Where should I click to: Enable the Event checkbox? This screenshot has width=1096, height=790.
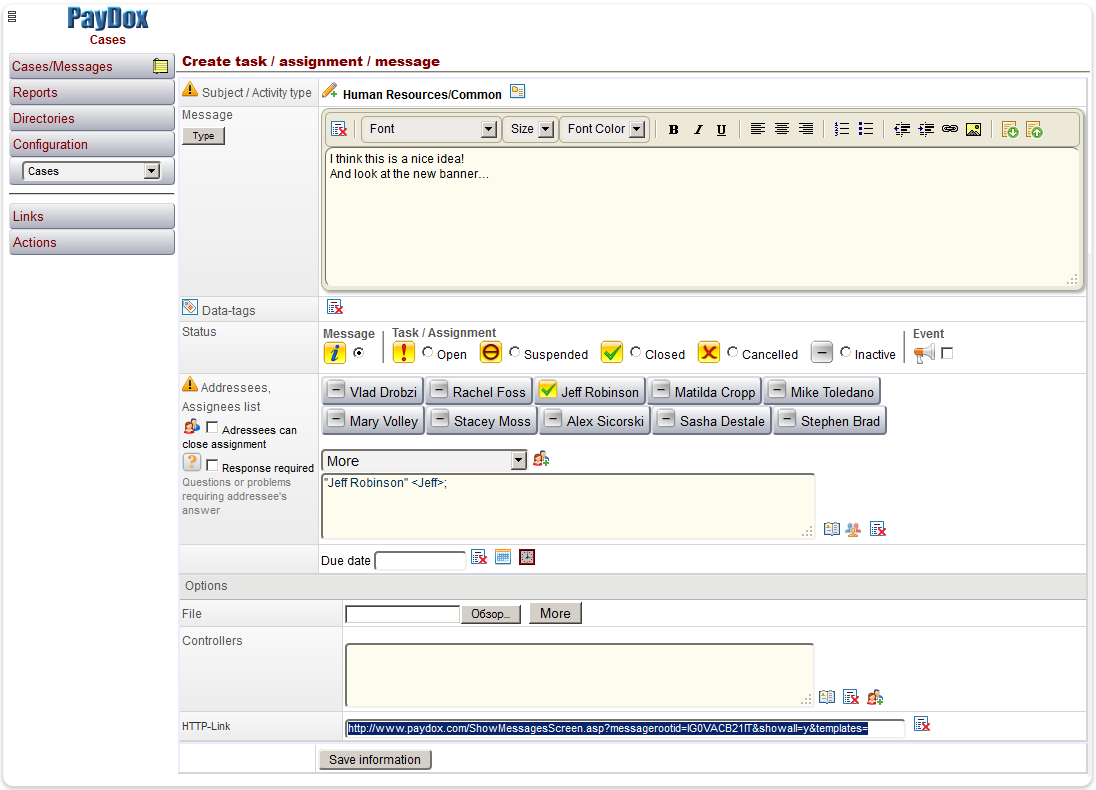[x=947, y=353]
